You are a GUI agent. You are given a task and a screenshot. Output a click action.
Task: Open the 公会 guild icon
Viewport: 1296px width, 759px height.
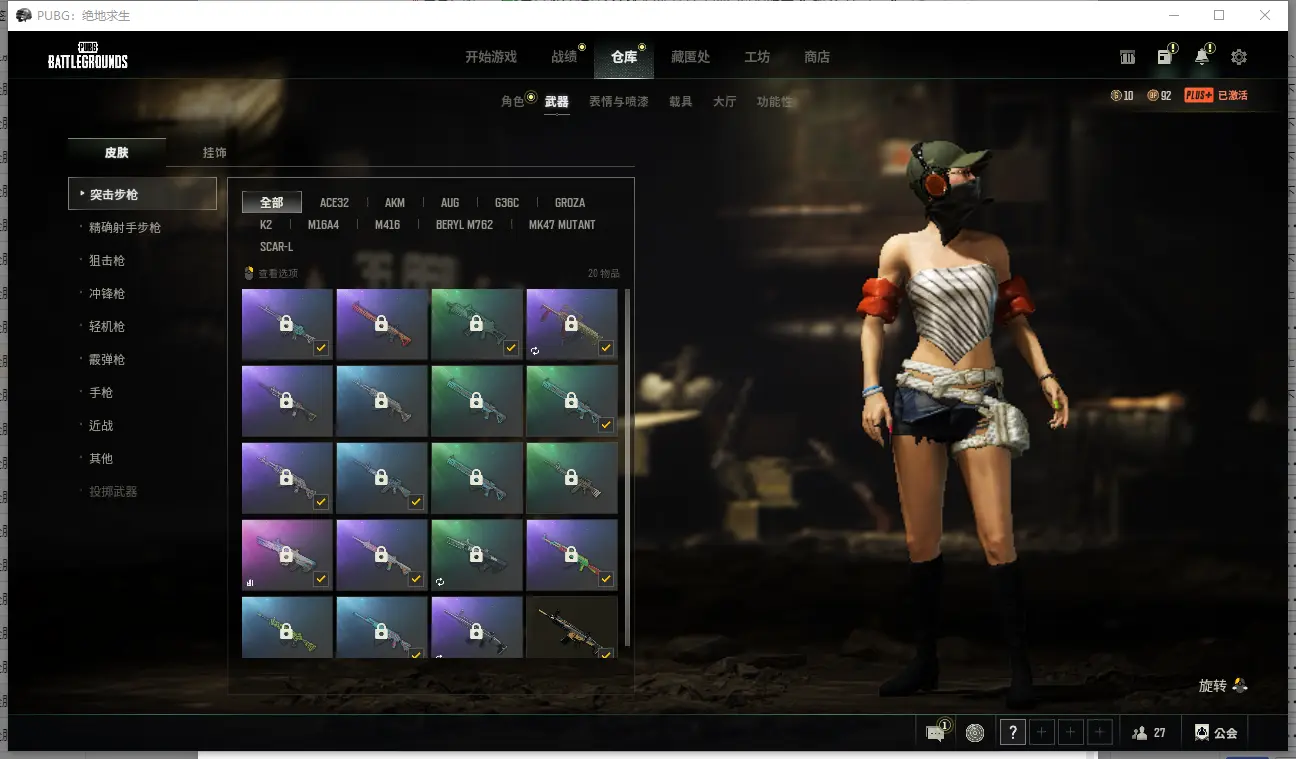(x=1202, y=733)
